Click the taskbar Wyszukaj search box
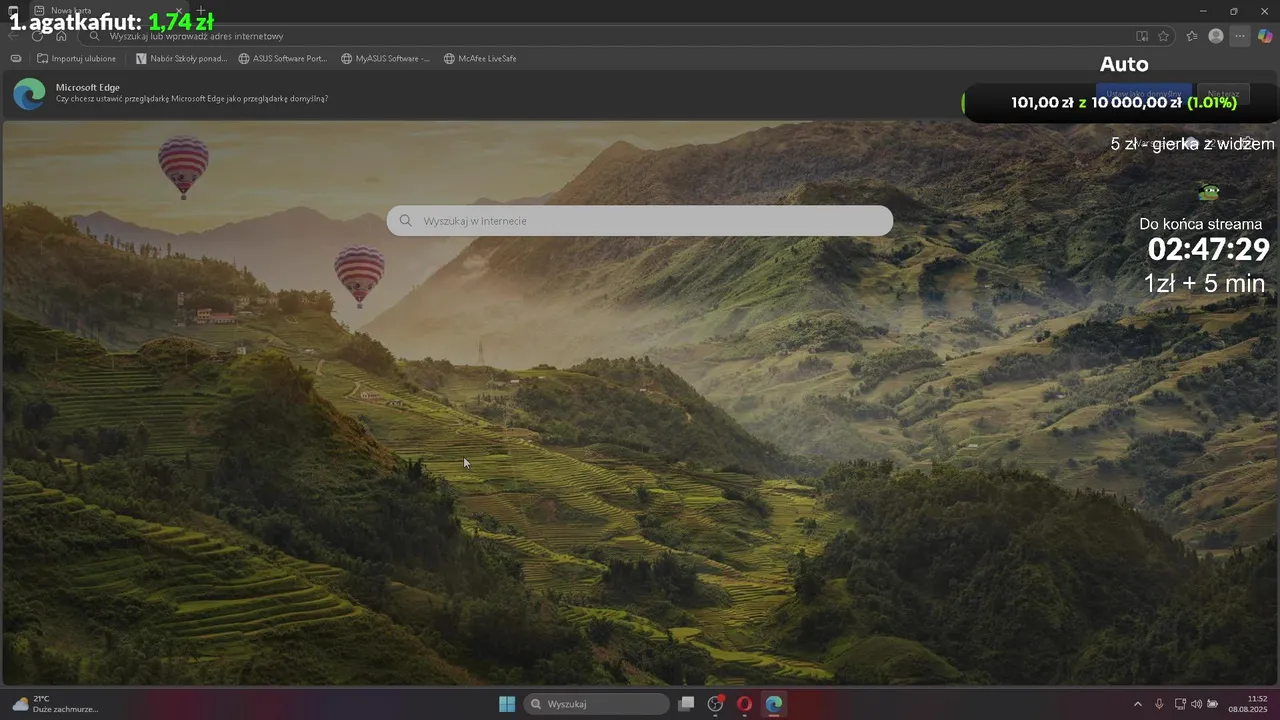1280x720 pixels. 597,704
